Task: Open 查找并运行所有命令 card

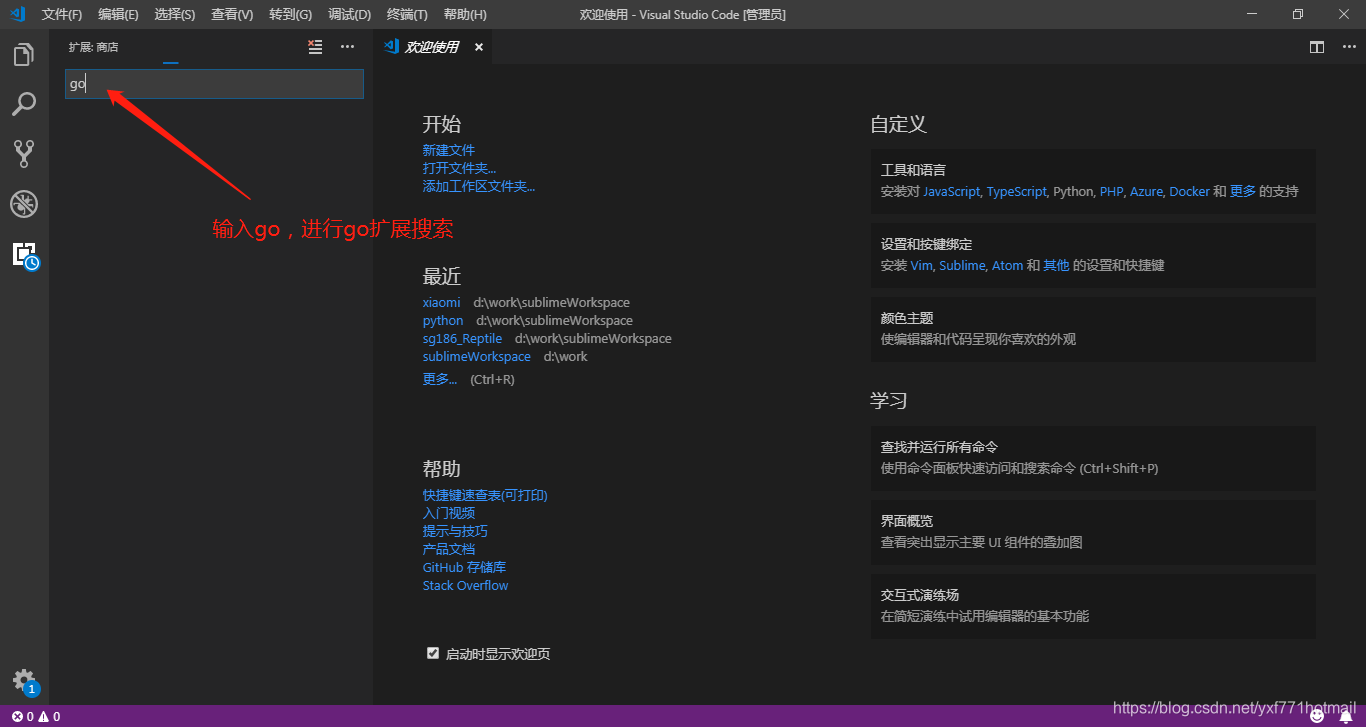Action: point(1093,457)
